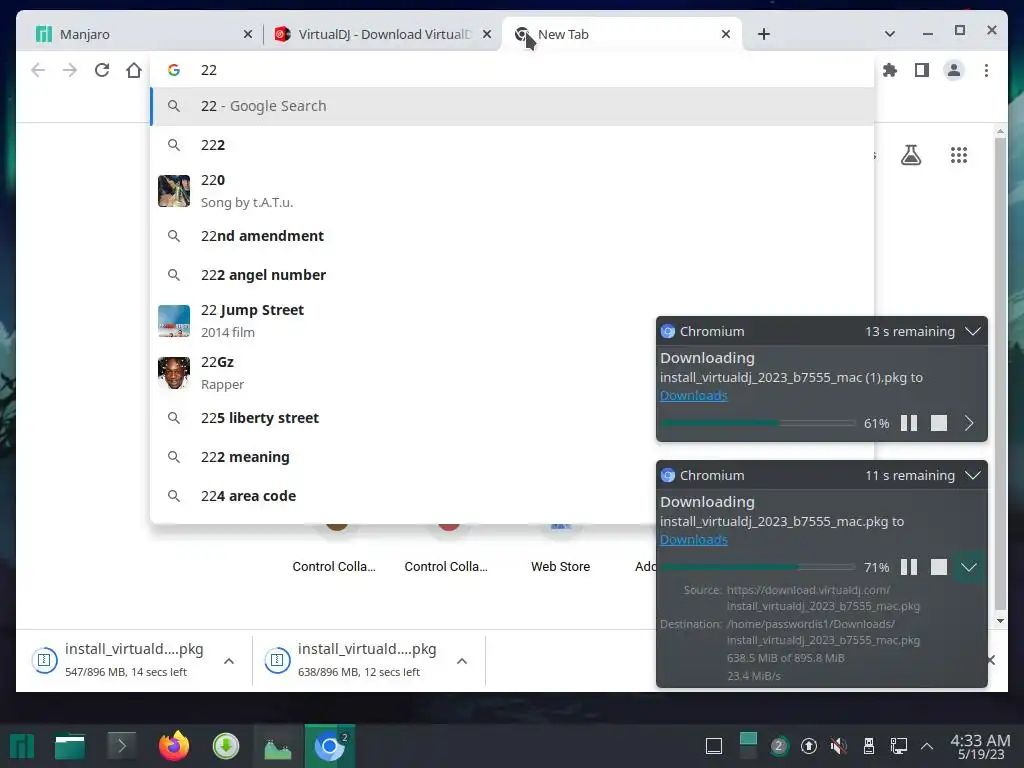The image size is (1024, 768).
Task: Open the user profile avatar menu
Action: (x=953, y=70)
